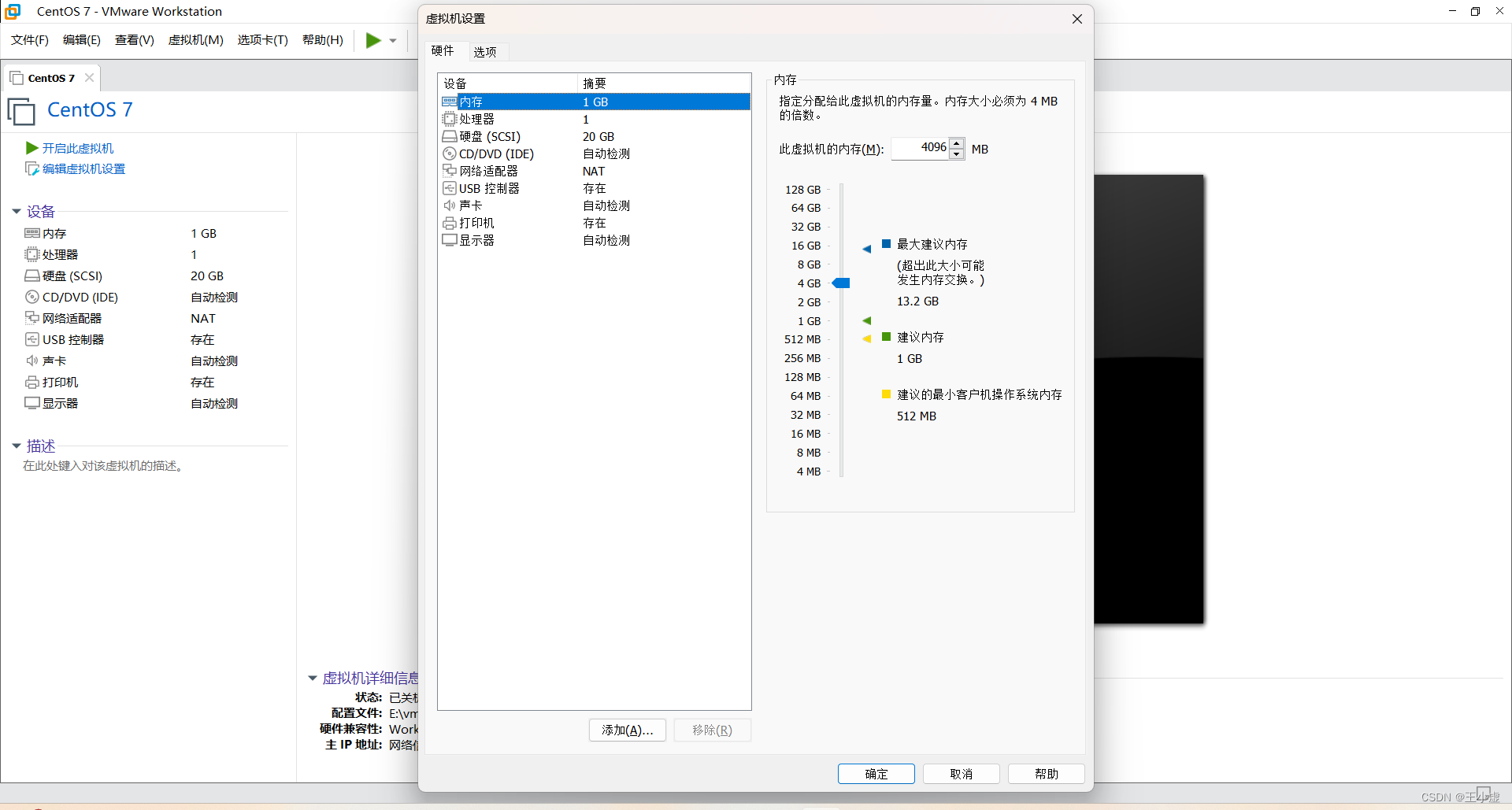The height and width of the screenshot is (810, 1512).
Task: Click the USB controller icon in dialog list
Action: click(450, 188)
